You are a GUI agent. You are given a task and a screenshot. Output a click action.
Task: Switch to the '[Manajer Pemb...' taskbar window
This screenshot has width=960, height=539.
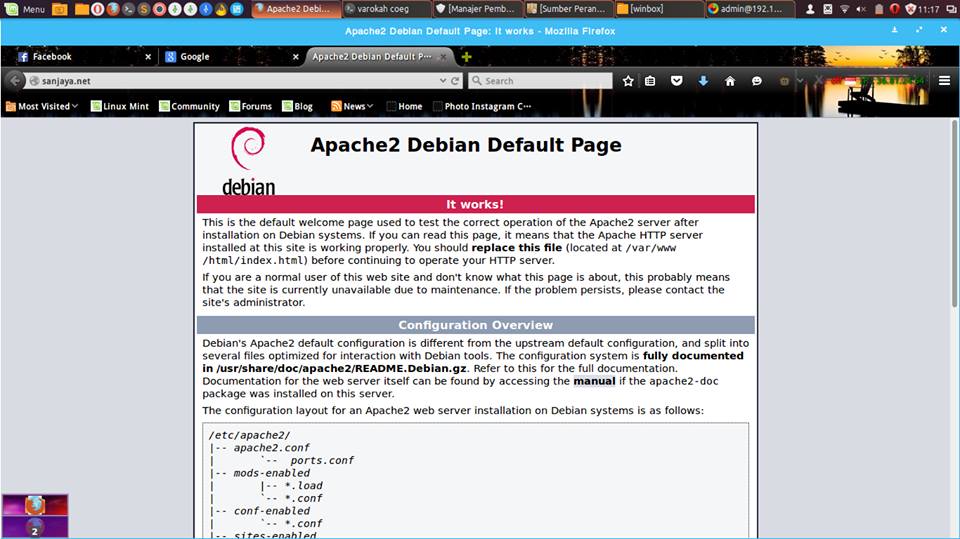(x=478, y=9)
